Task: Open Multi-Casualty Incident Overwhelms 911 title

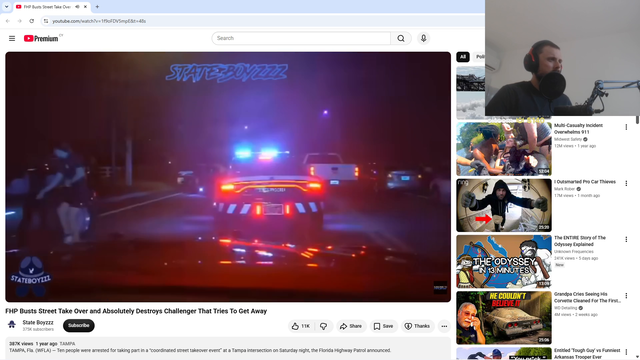Action: [578, 129]
